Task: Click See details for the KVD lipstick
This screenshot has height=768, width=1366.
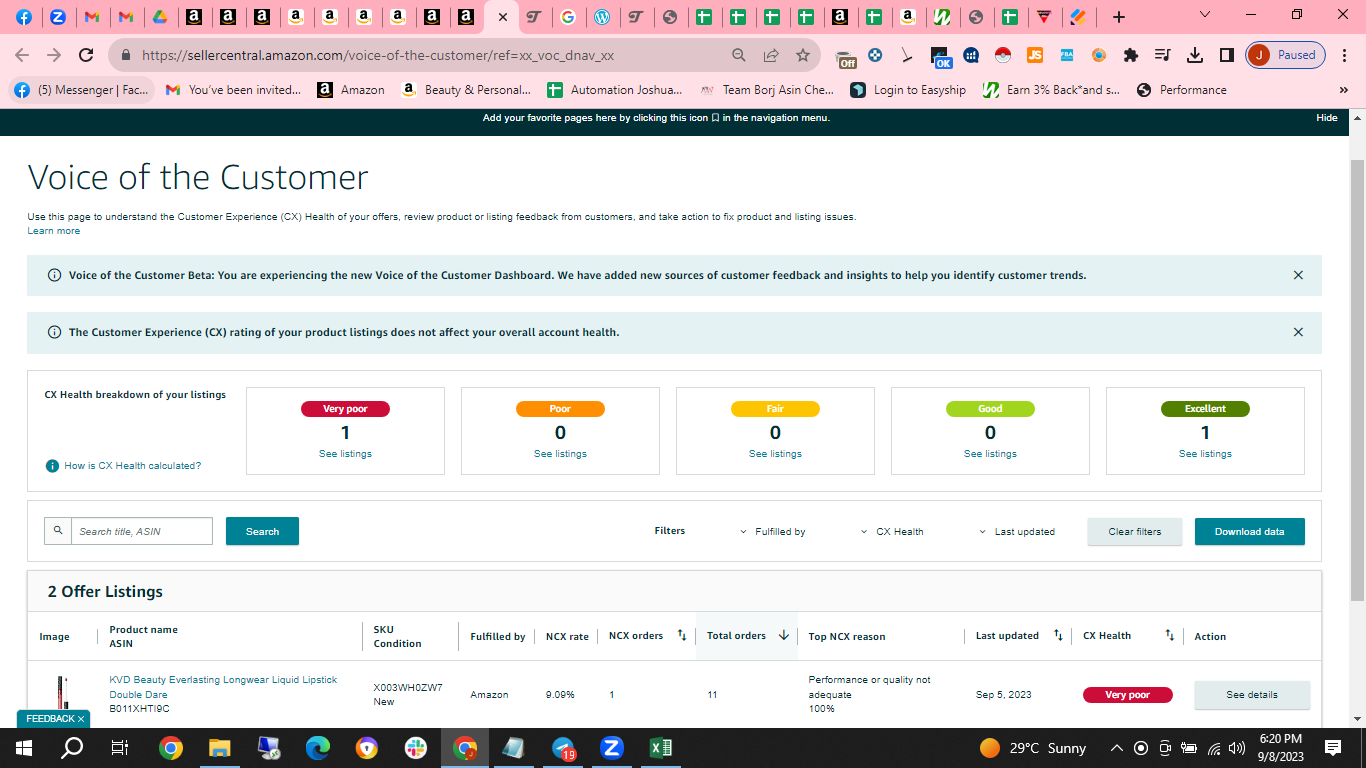Action: [1252, 695]
